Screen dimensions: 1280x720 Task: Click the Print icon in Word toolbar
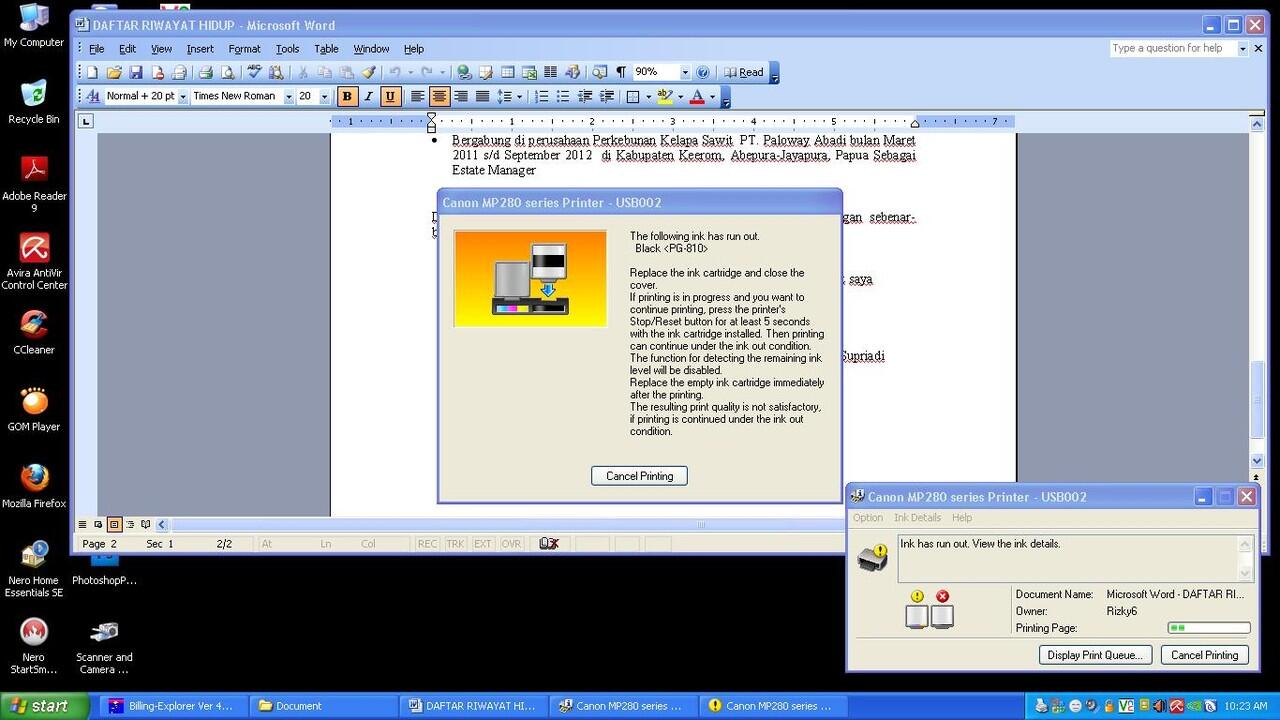206,72
